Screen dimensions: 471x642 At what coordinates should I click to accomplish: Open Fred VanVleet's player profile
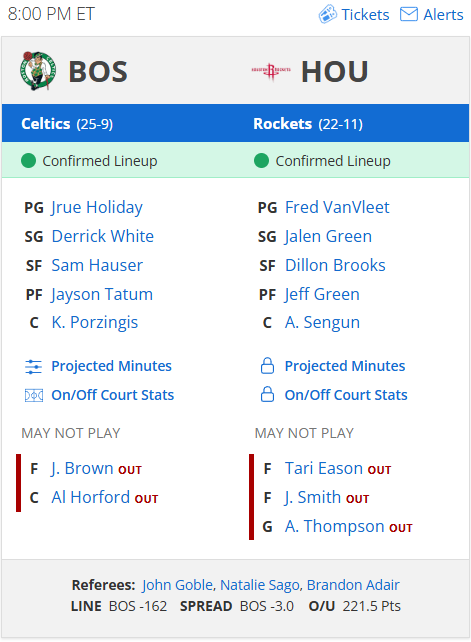point(337,207)
